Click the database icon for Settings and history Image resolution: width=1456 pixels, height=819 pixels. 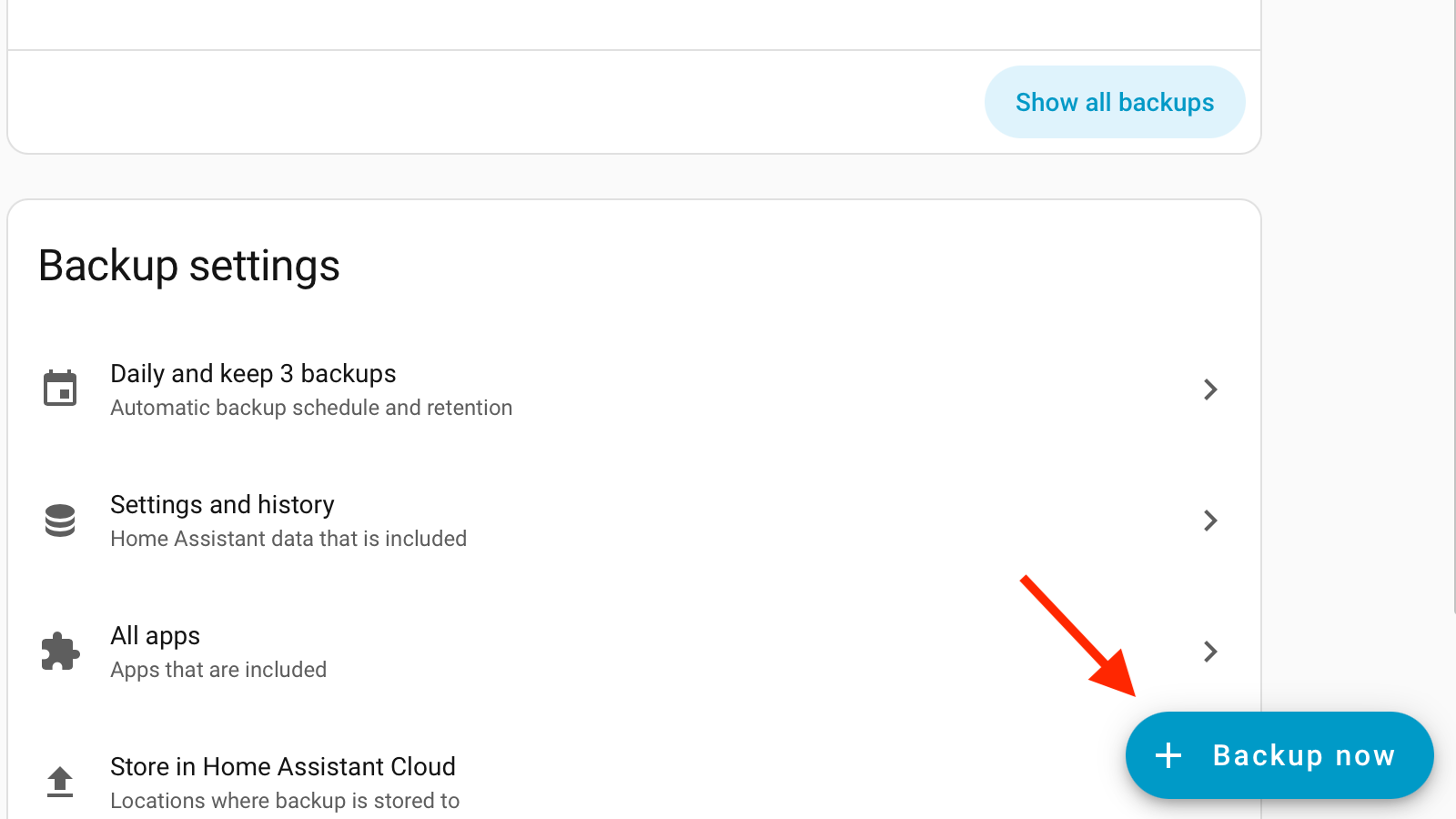pos(60,521)
